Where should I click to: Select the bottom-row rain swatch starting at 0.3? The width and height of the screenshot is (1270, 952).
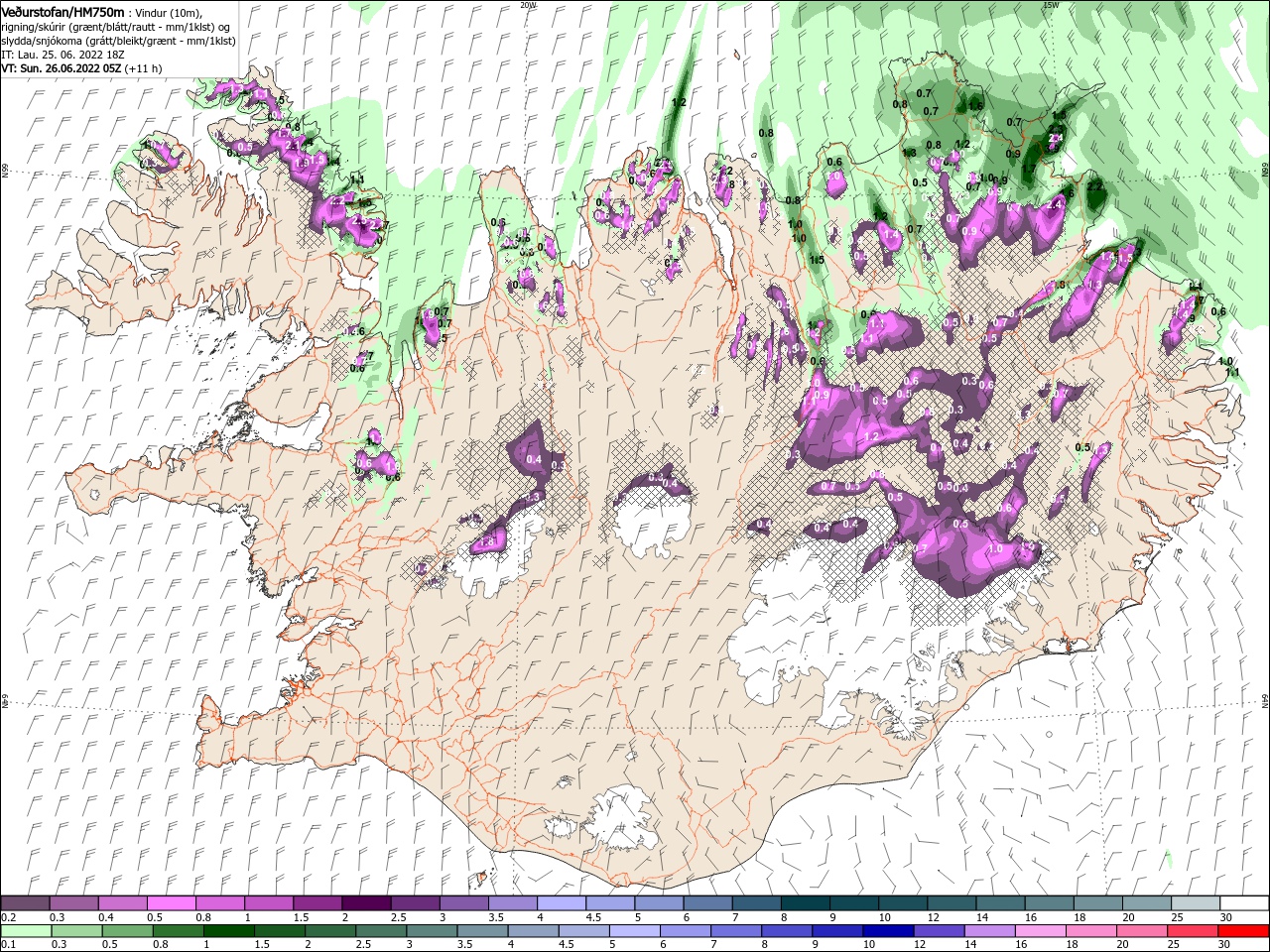click(x=76, y=931)
